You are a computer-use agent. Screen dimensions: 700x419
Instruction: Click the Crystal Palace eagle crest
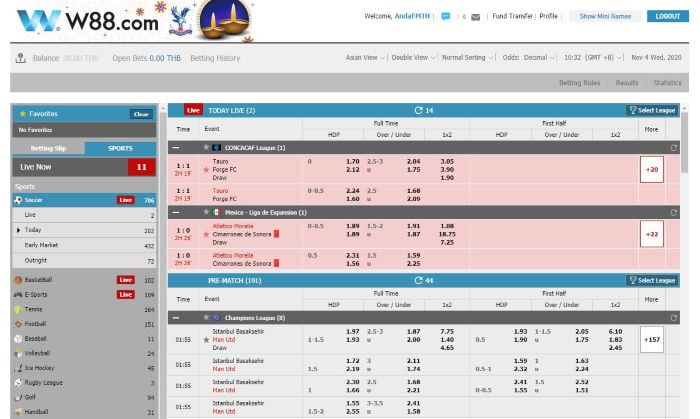[x=181, y=21]
